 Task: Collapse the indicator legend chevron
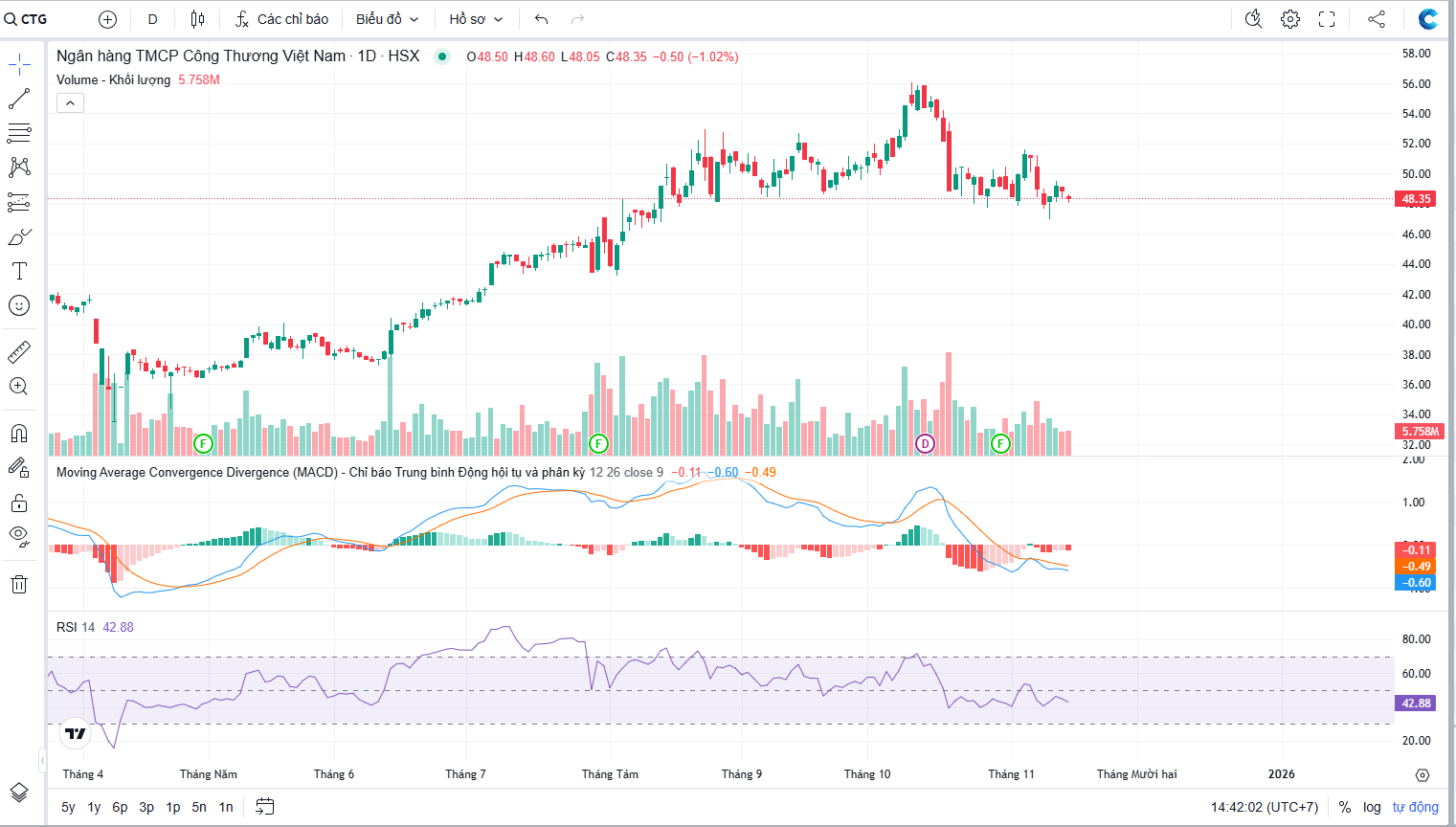pyautogui.click(x=70, y=102)
